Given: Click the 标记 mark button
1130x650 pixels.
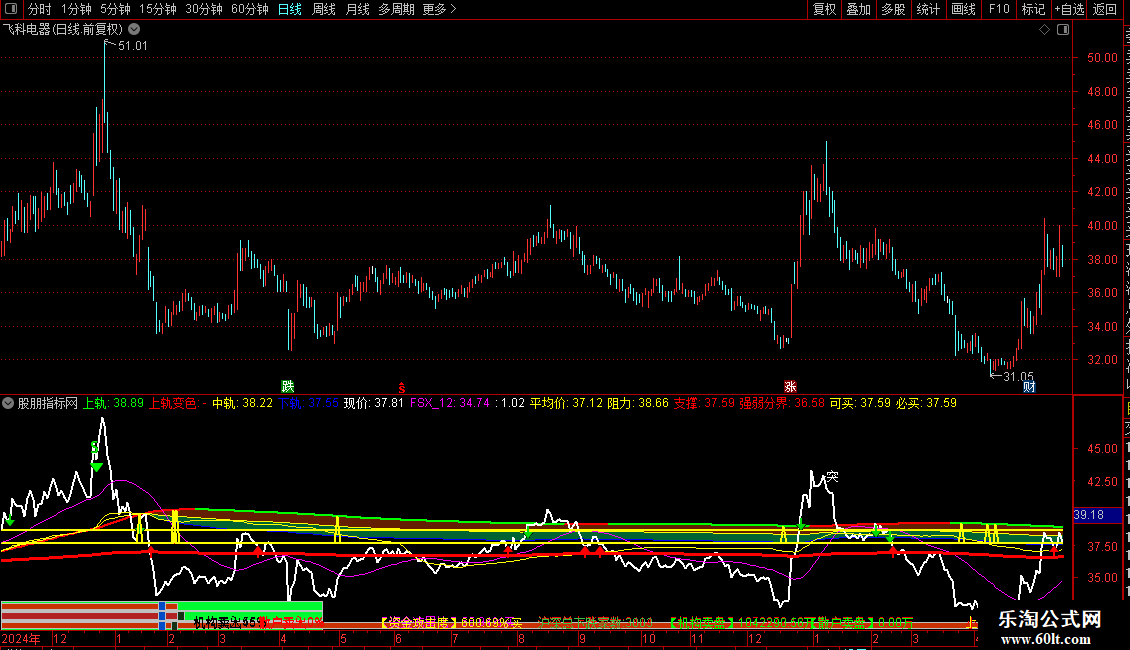Looking at the screenshot, I should coord(1033,9).
